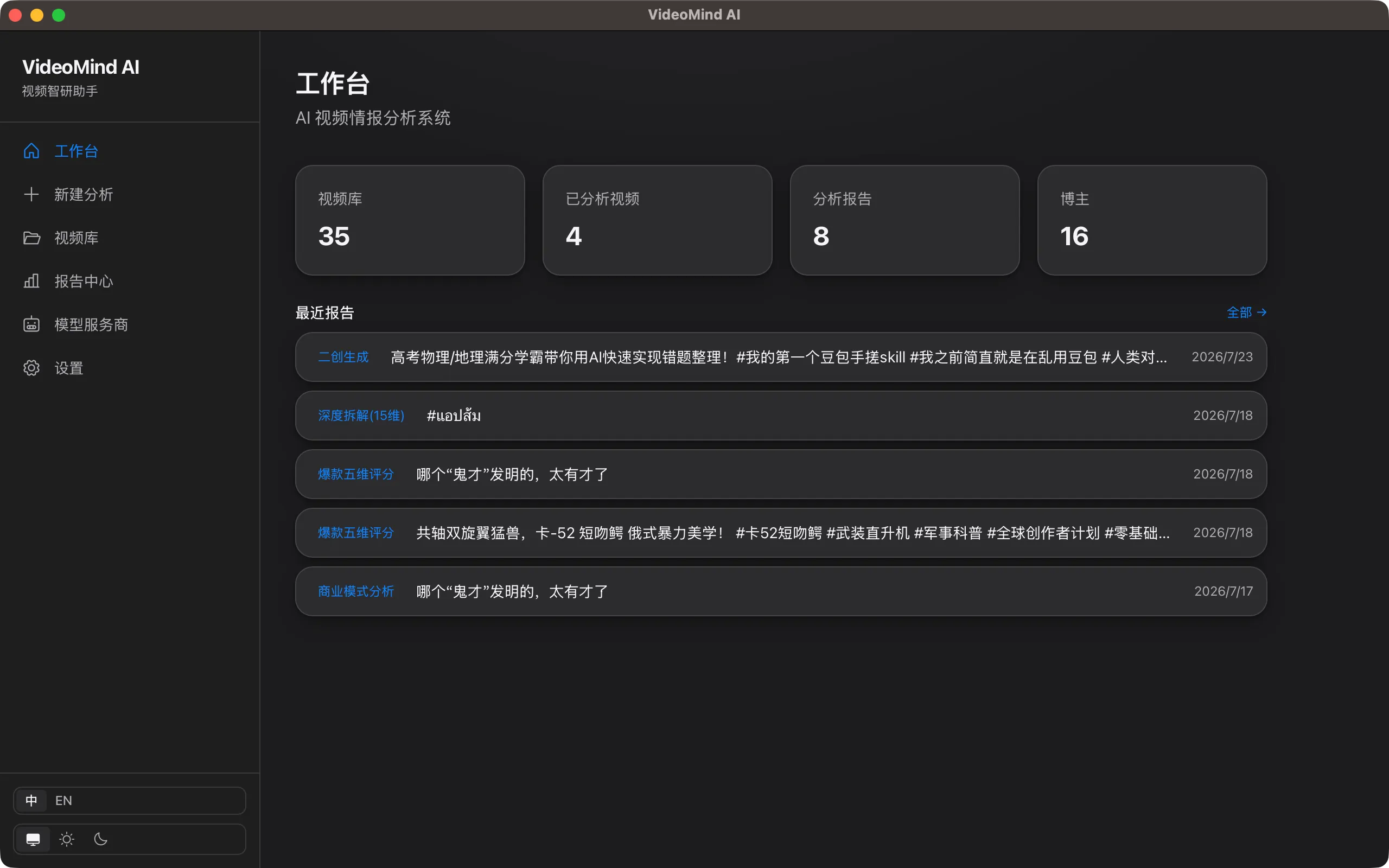Viewport: 1389px width, 868px height.
Task: Open 爆款五维评分 report about 卡-52 短吻鳄
Action: (781, 533)
